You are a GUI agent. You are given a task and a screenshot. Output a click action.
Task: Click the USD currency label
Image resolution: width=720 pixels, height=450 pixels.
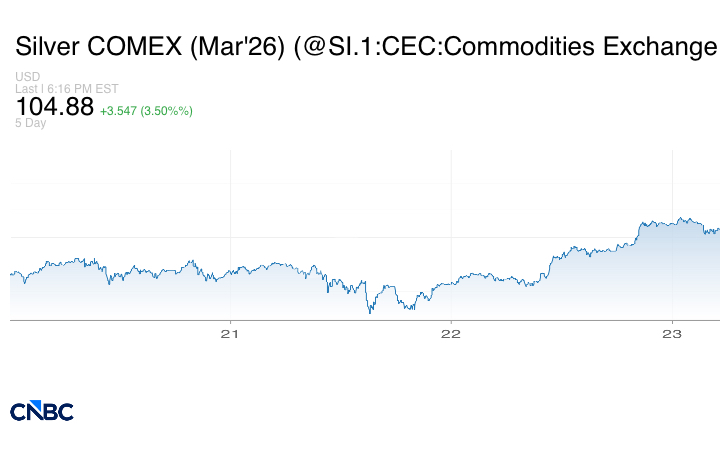tap(27, 77)
